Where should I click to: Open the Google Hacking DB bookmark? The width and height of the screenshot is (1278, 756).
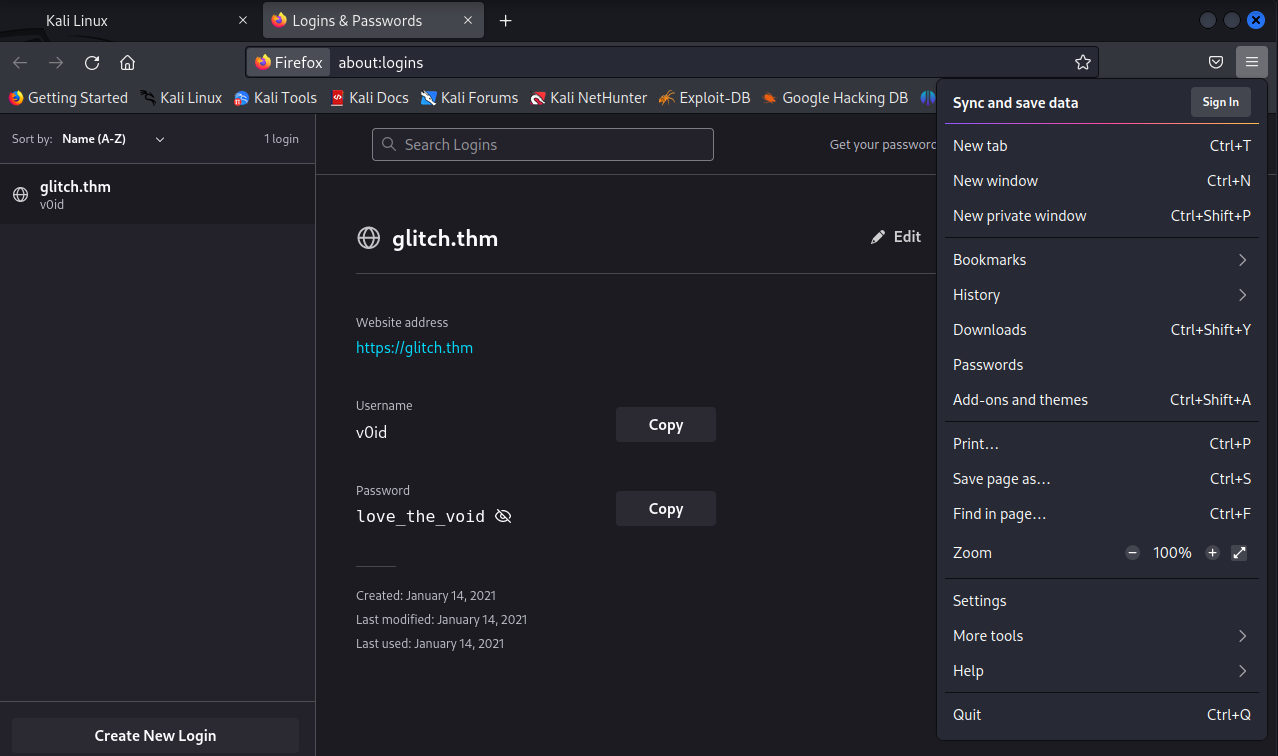point(835,97)
